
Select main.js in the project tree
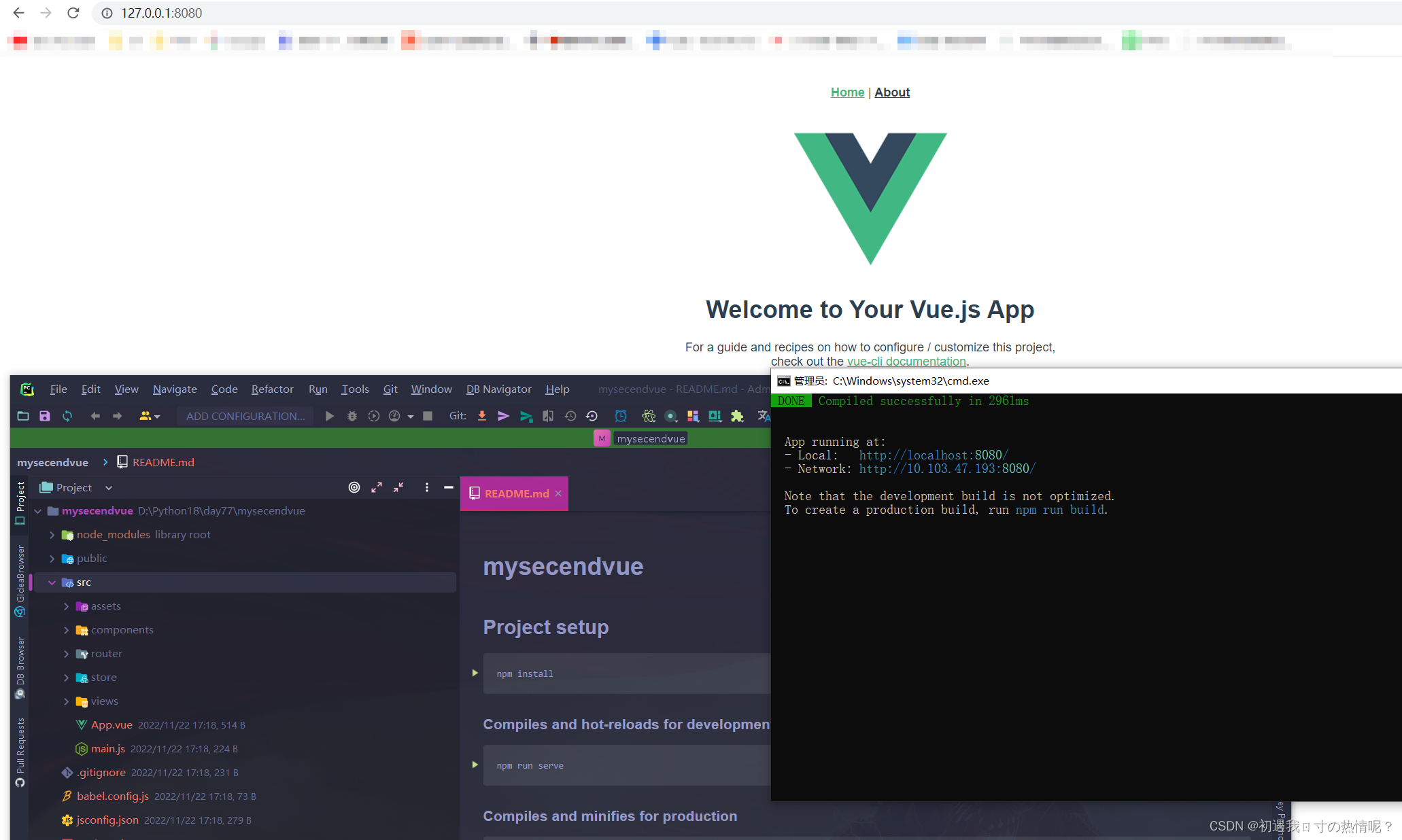[108, 749]
